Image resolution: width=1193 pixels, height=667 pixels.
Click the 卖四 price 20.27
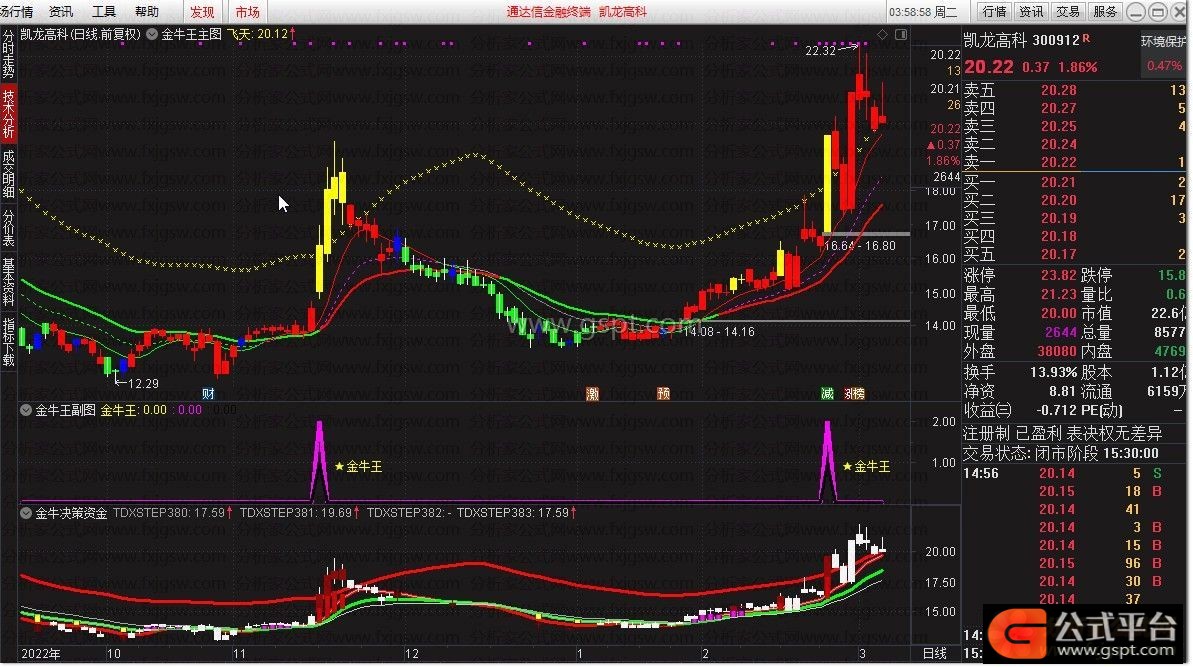1058,108
